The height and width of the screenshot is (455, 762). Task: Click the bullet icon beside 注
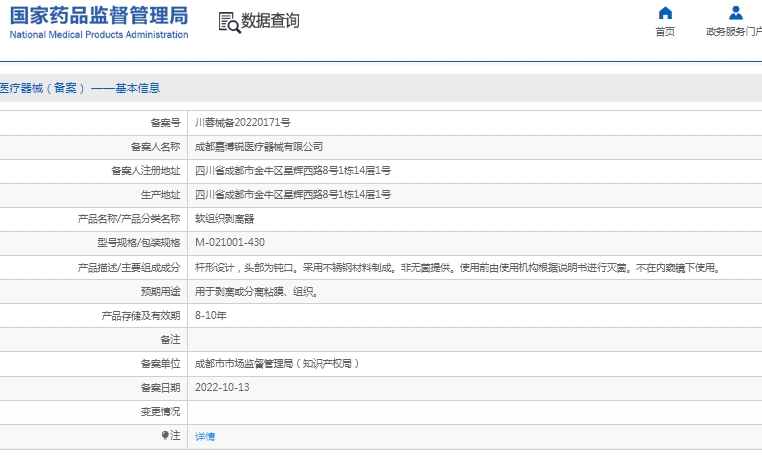pos(165,435)
